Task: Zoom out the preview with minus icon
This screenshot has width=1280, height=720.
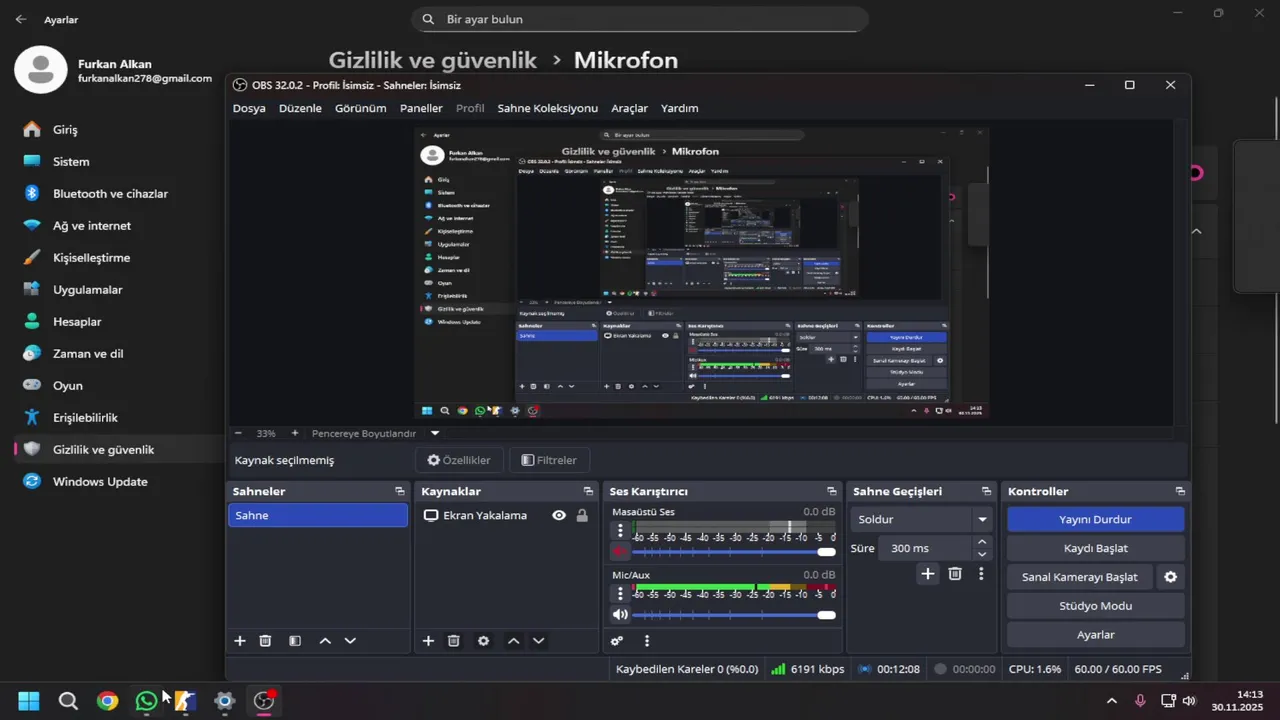Action: [238, 433]
